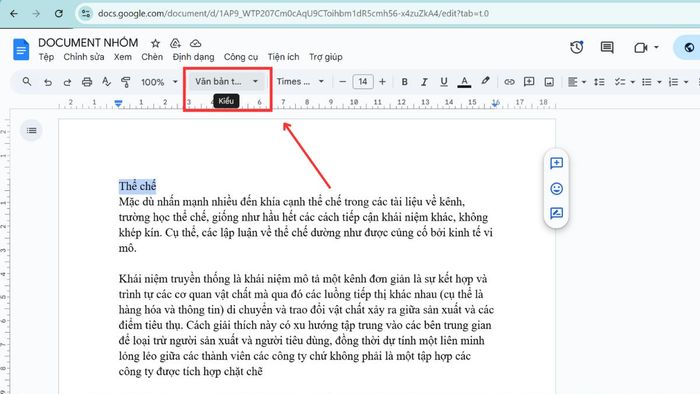Click the video meeting camera icon
Image resolution: width=700 pixels, height=394 pixels.
point(641,47)
